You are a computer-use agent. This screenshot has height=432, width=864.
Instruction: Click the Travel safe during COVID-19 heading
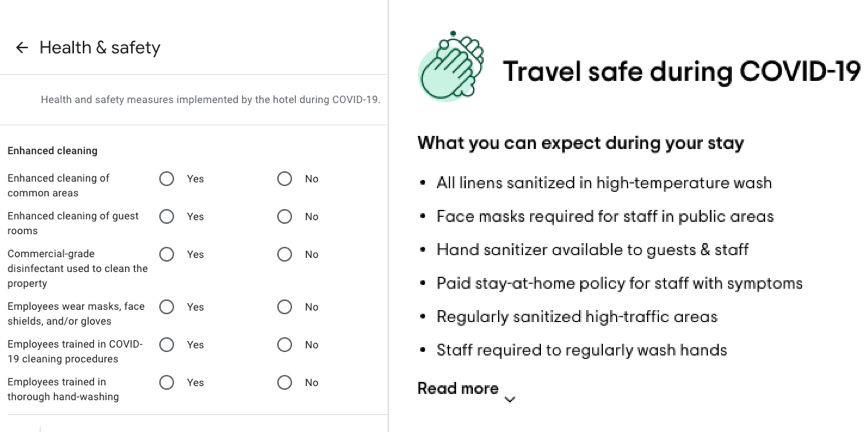point(682,72)
